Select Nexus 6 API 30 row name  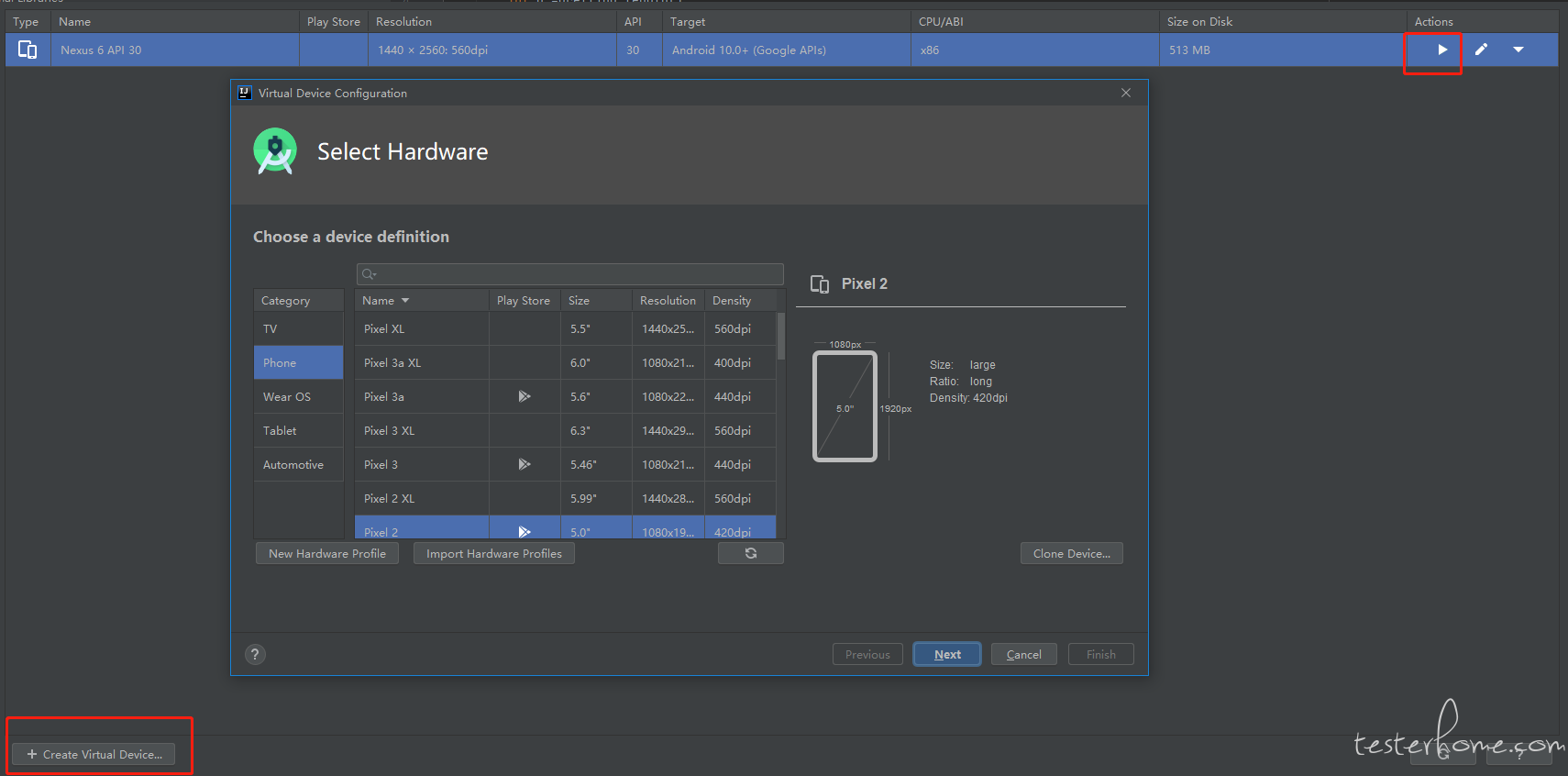coord(101,50)
